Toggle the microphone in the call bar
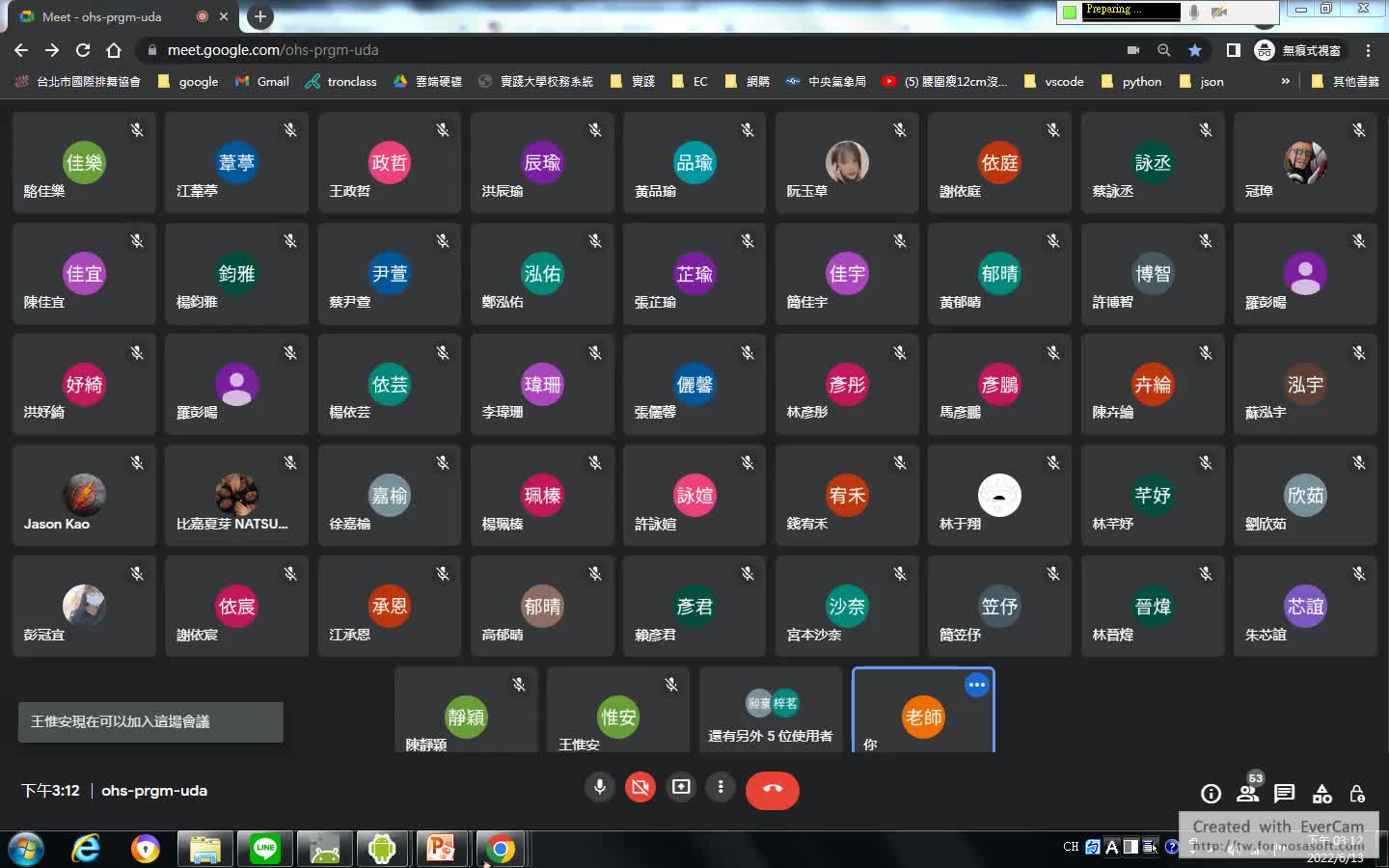 (x=599, y=787)
